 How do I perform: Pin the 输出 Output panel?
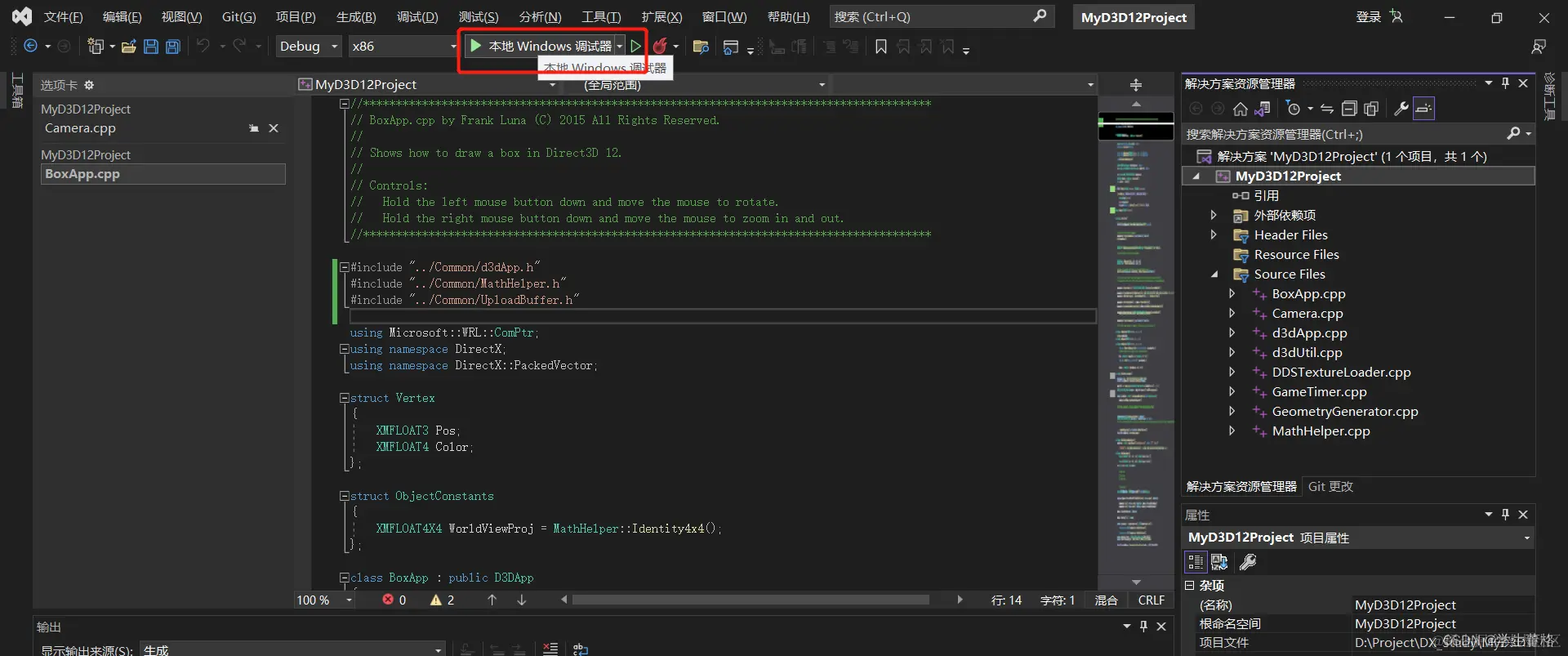pos(1143,627)
